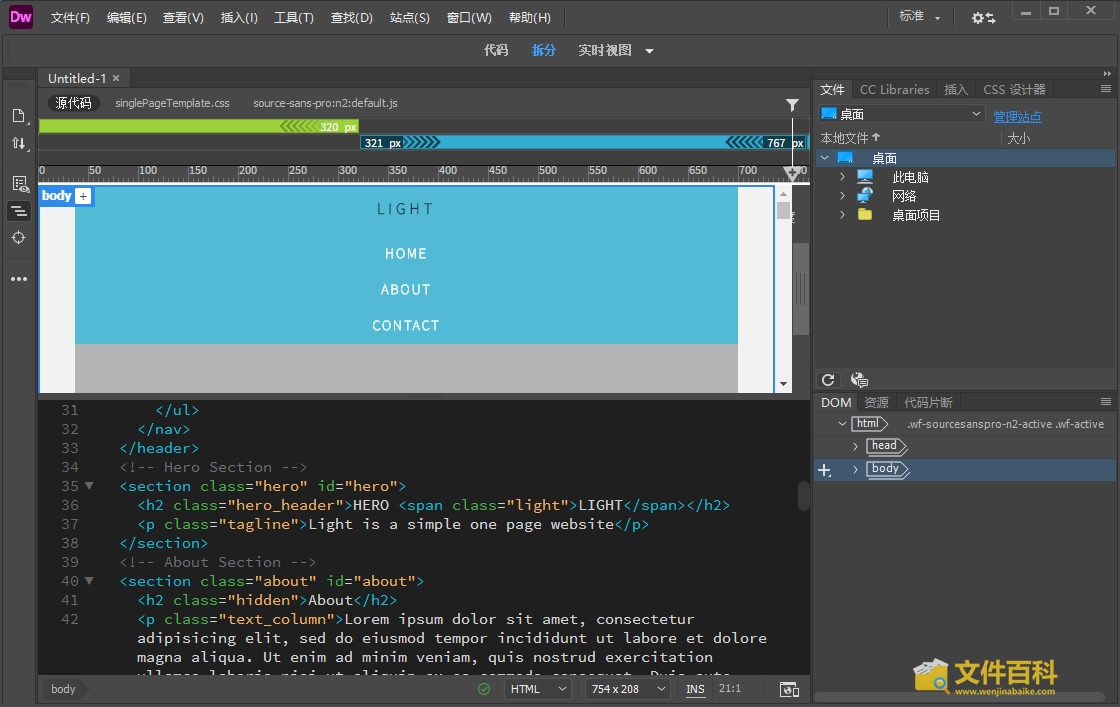
Task: Click the plus button beside body tag
Action: (x=83, y=196)
